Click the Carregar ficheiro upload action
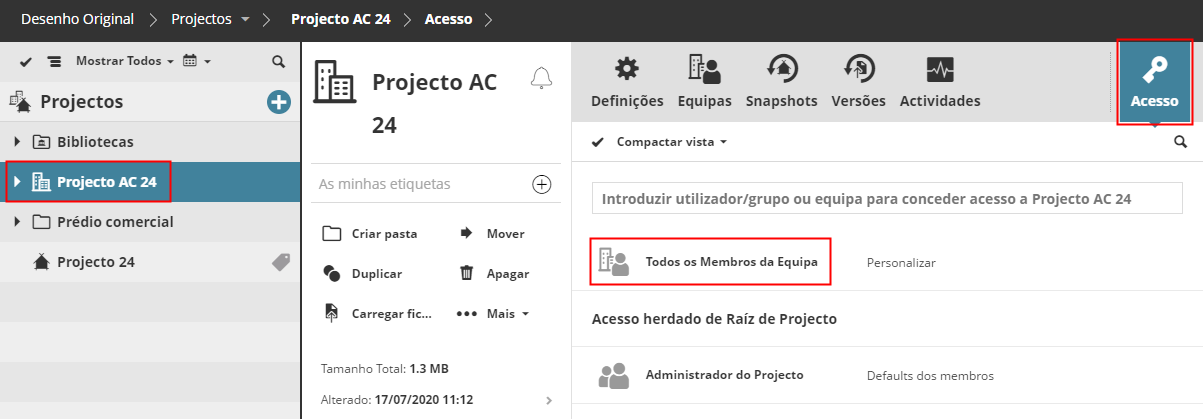 coord(379,313)
